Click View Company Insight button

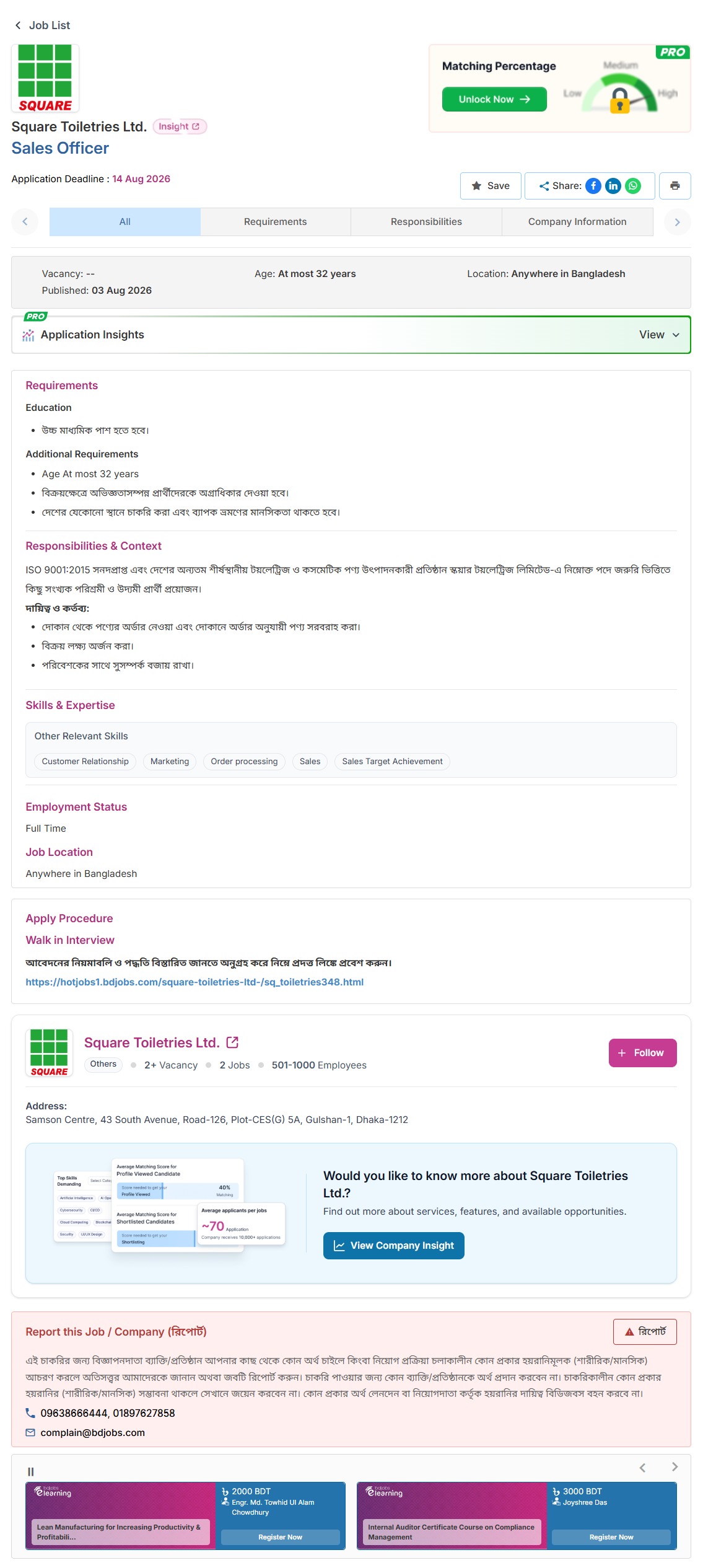point(394,1246)
